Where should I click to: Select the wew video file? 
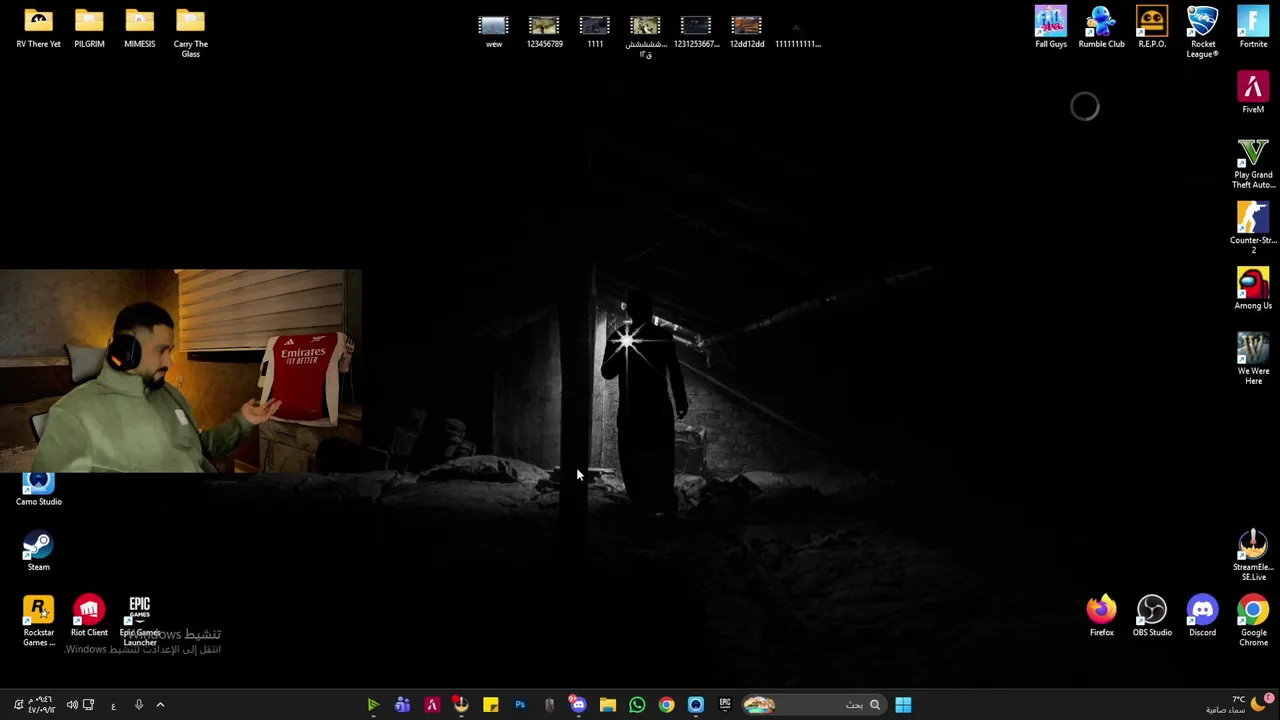click(x=494, y=31)
